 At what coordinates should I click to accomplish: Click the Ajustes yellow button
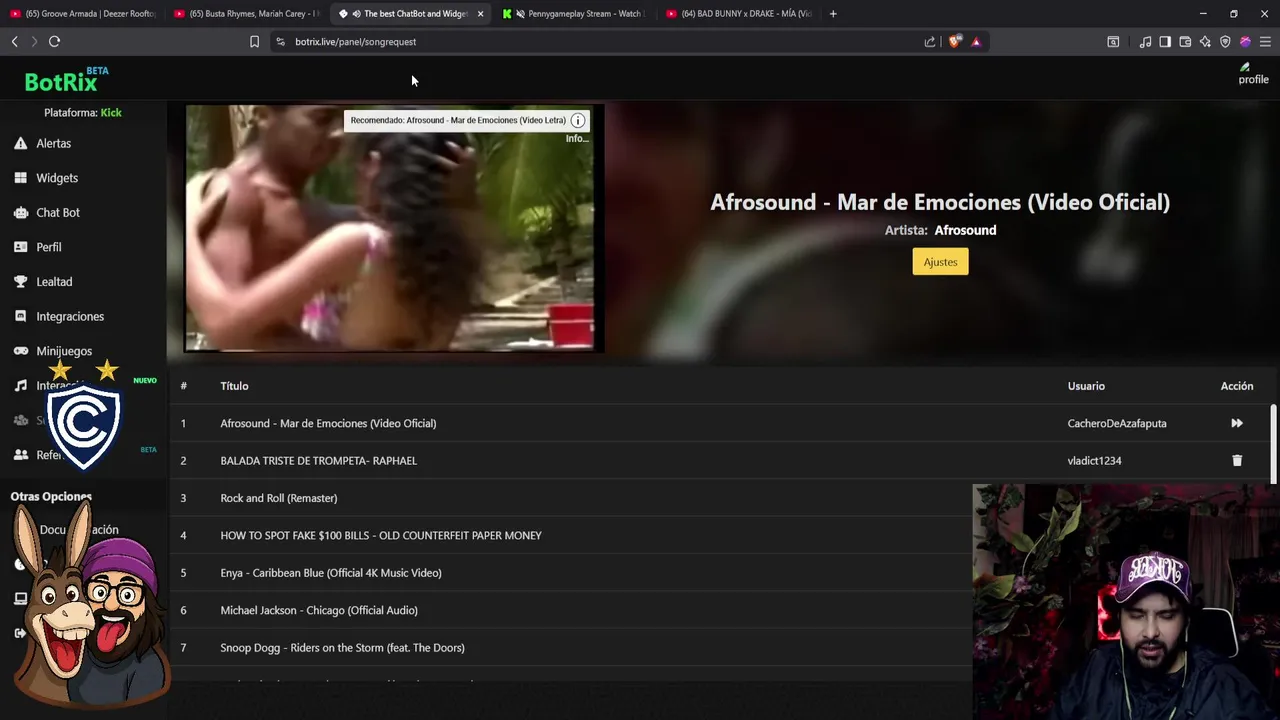pyautogui.click(x=940, y=262)
